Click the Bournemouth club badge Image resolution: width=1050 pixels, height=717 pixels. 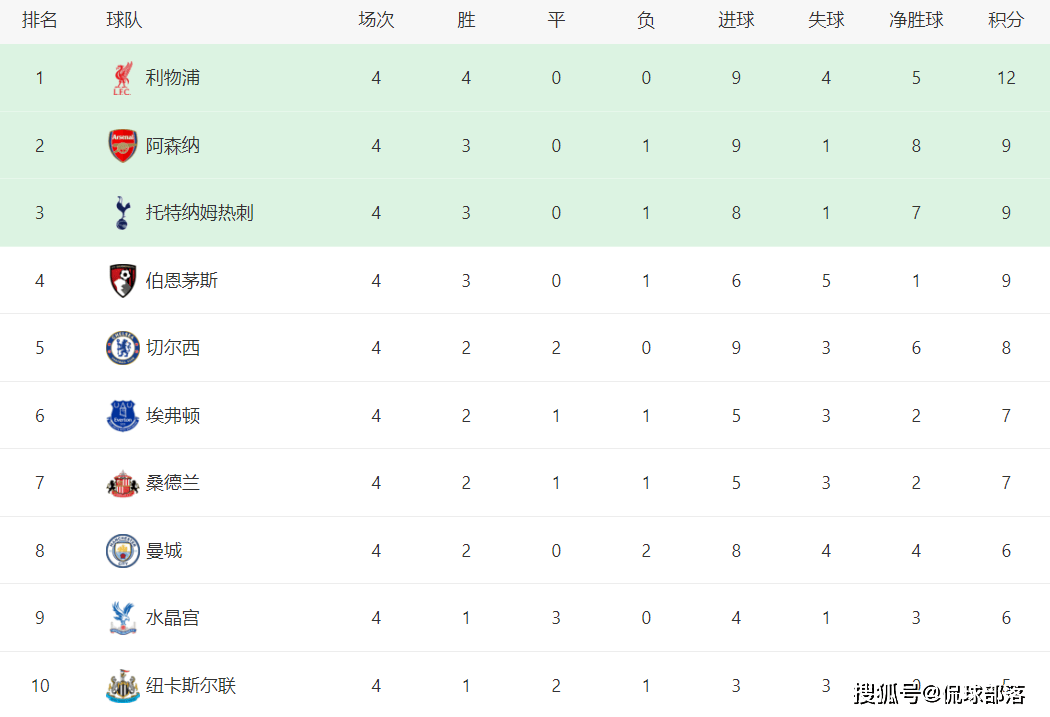[123, 281]
